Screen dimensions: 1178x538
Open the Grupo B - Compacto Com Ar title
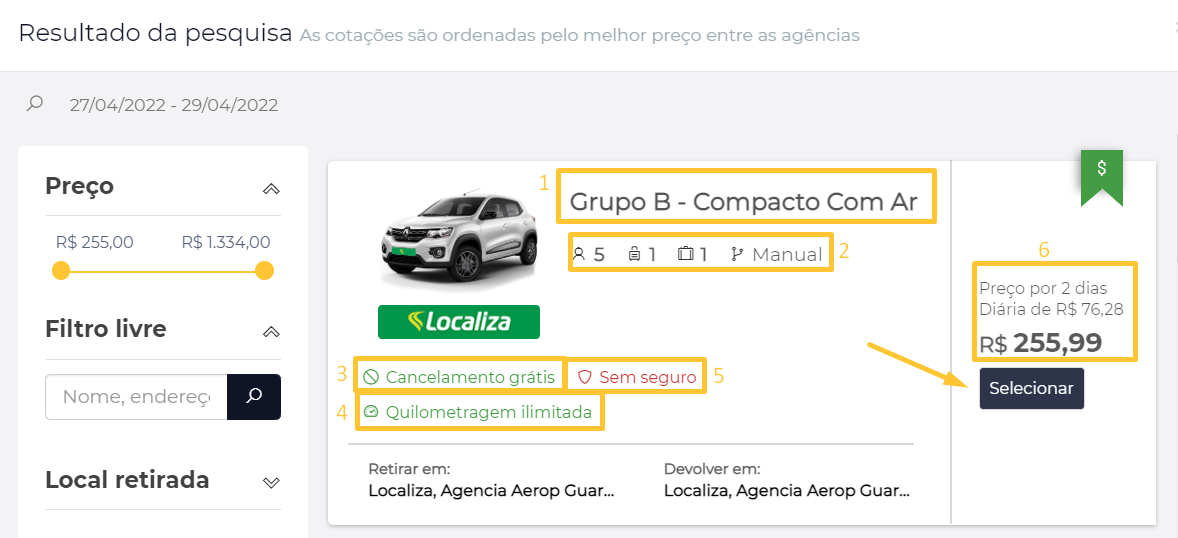click(744, 201)
